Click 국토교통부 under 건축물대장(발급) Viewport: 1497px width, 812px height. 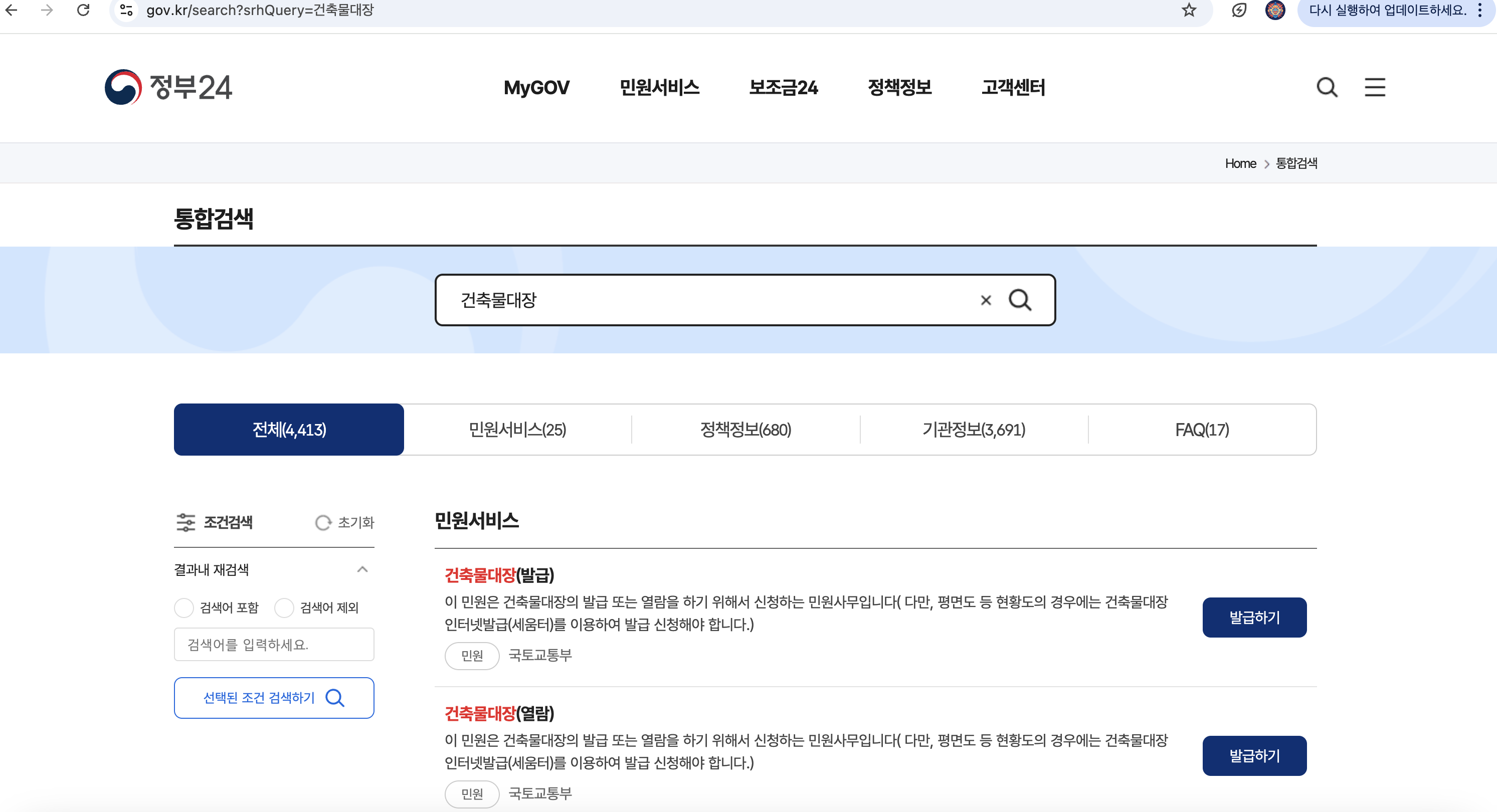click(x=540, y=655)
